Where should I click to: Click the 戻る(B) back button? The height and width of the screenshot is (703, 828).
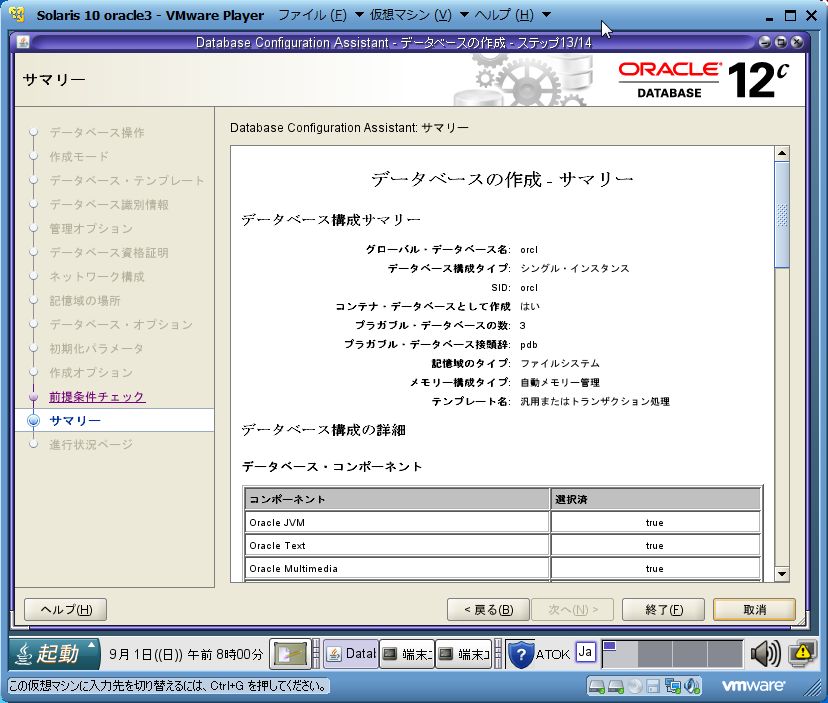point(488,610)
